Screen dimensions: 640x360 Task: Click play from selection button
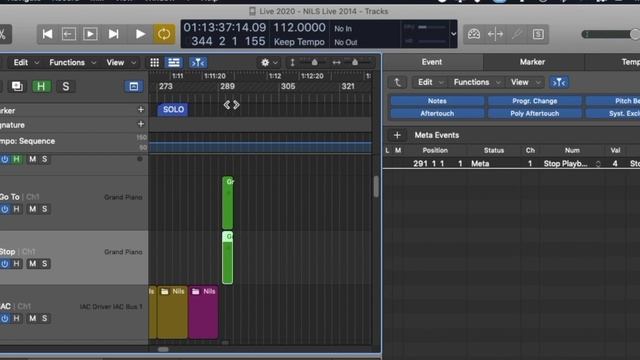click(x=90, y=34)
